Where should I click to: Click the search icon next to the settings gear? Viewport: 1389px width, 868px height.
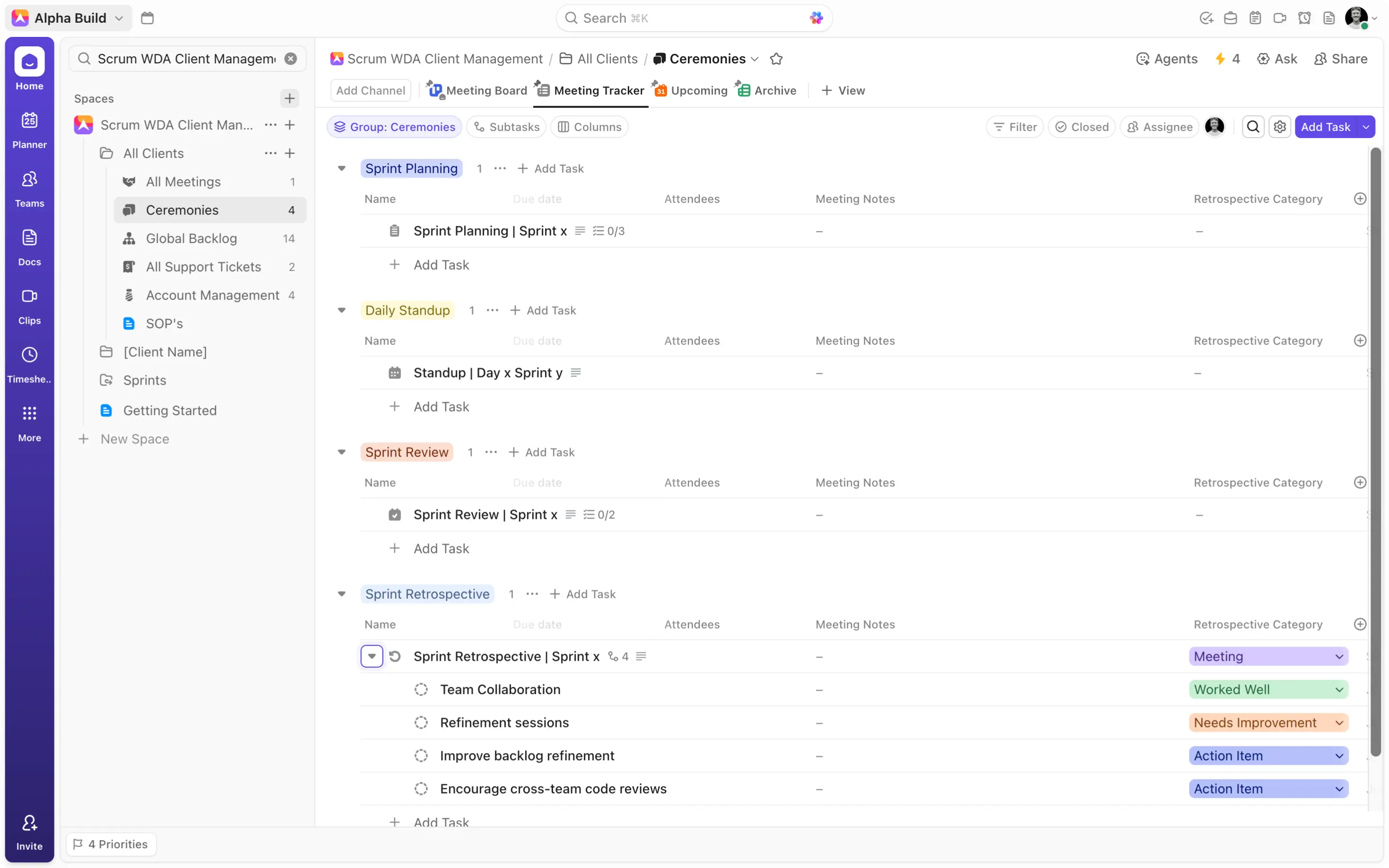1253,127
